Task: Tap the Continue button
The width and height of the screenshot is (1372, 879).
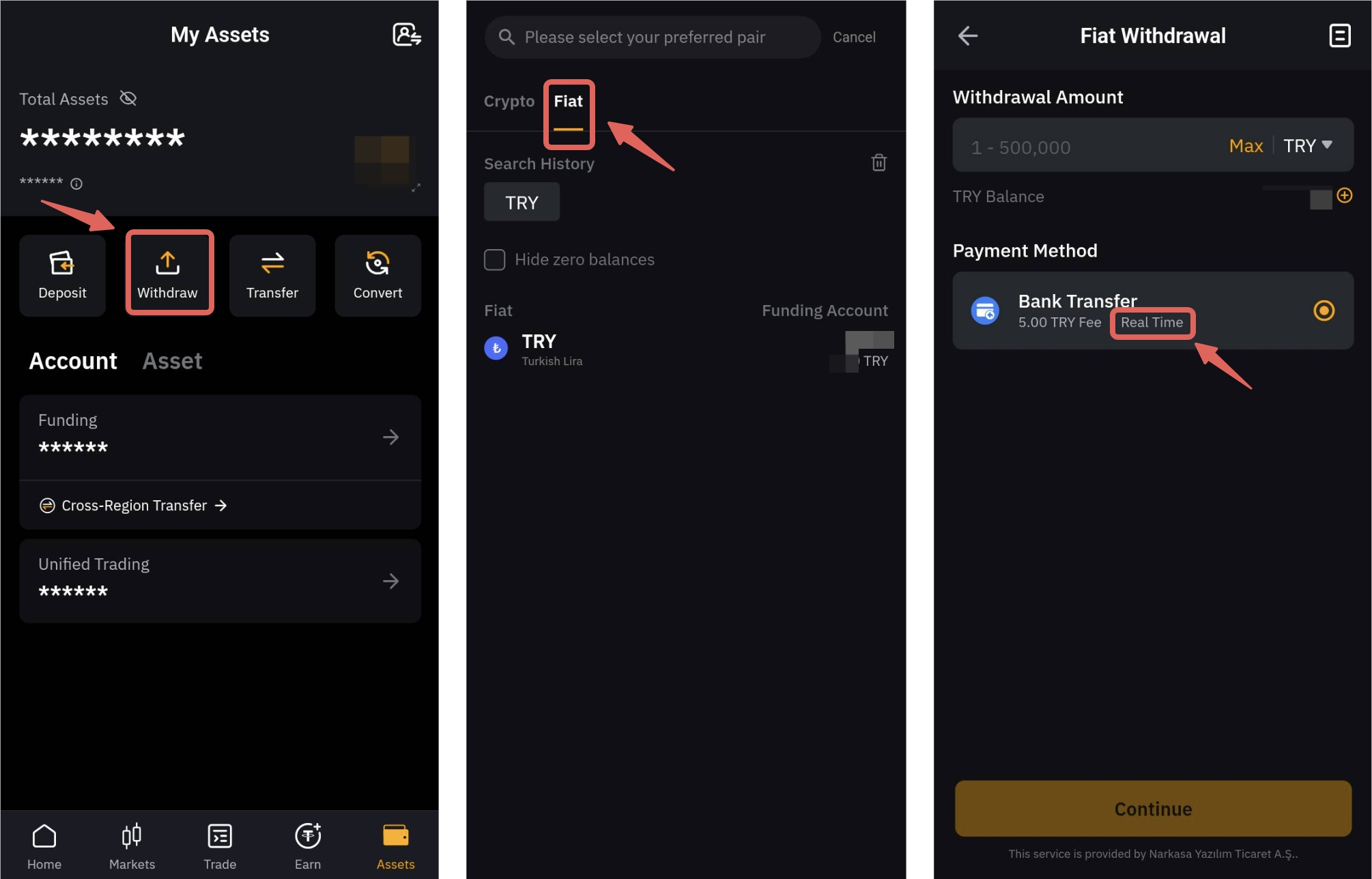Action: coord(1153,809)
